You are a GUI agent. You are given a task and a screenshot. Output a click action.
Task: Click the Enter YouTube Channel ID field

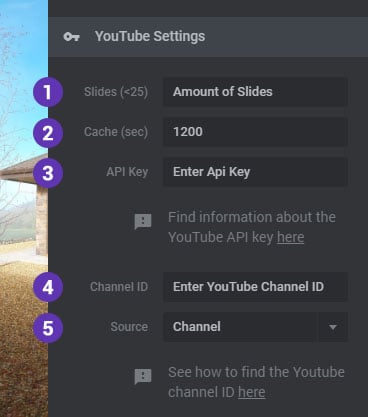click(x=255, y=287)
